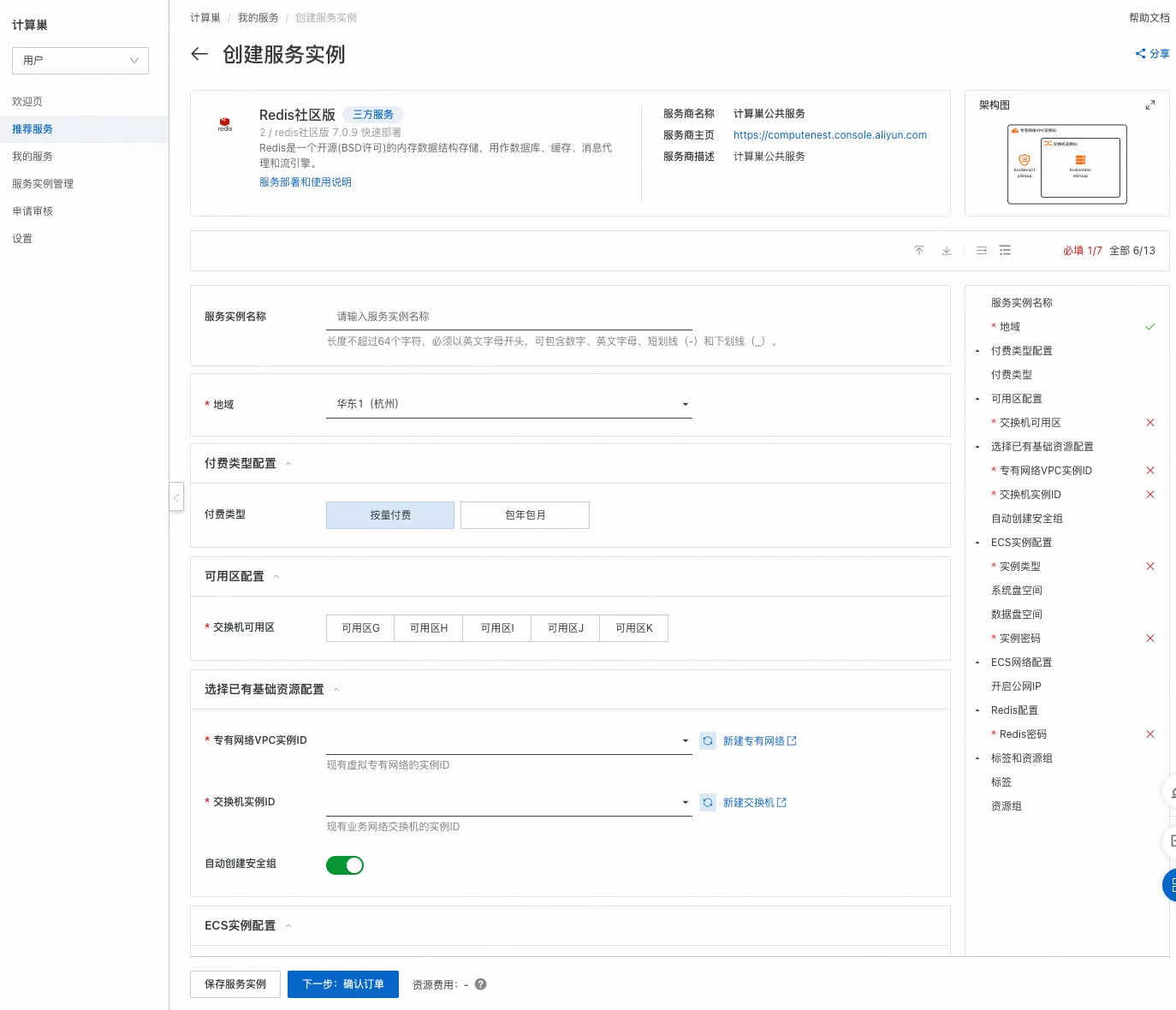
Task: Choose 可用区G for the switch zone
Action: tap(360, 628)
